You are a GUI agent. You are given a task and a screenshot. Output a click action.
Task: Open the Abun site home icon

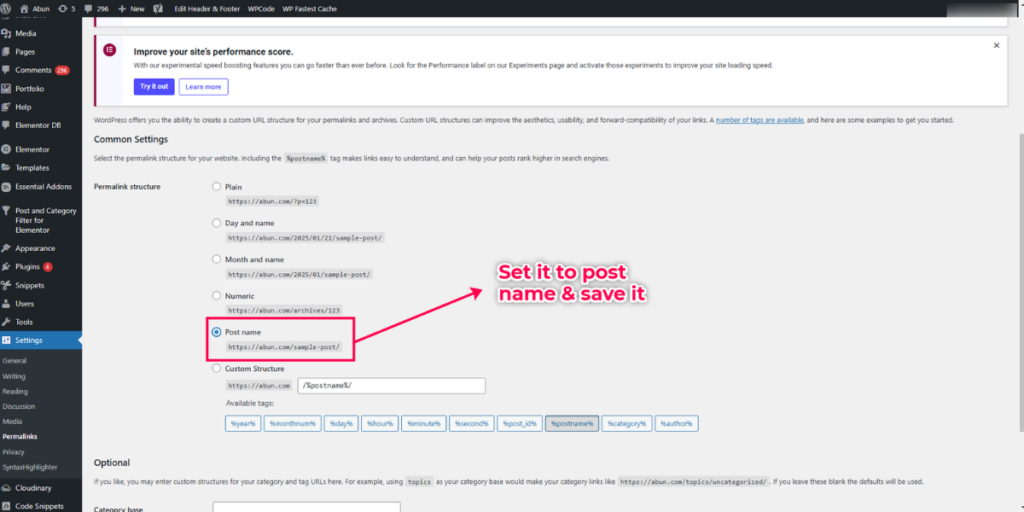(24, 9)
